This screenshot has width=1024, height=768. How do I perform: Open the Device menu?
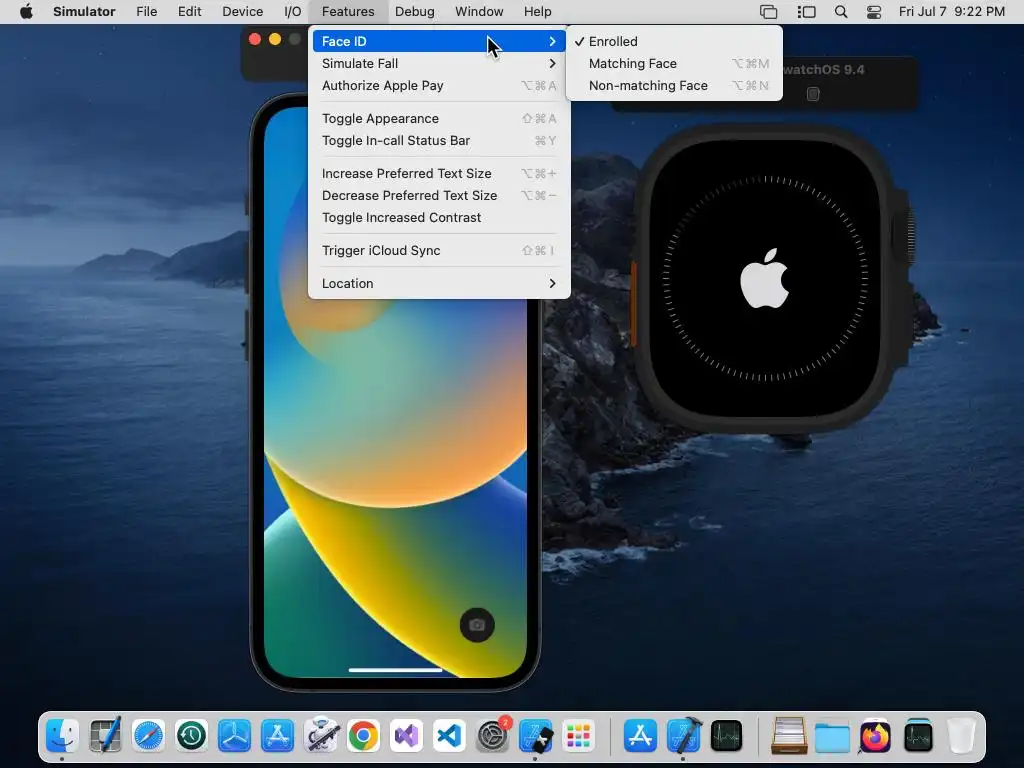(x=242, y=12)
